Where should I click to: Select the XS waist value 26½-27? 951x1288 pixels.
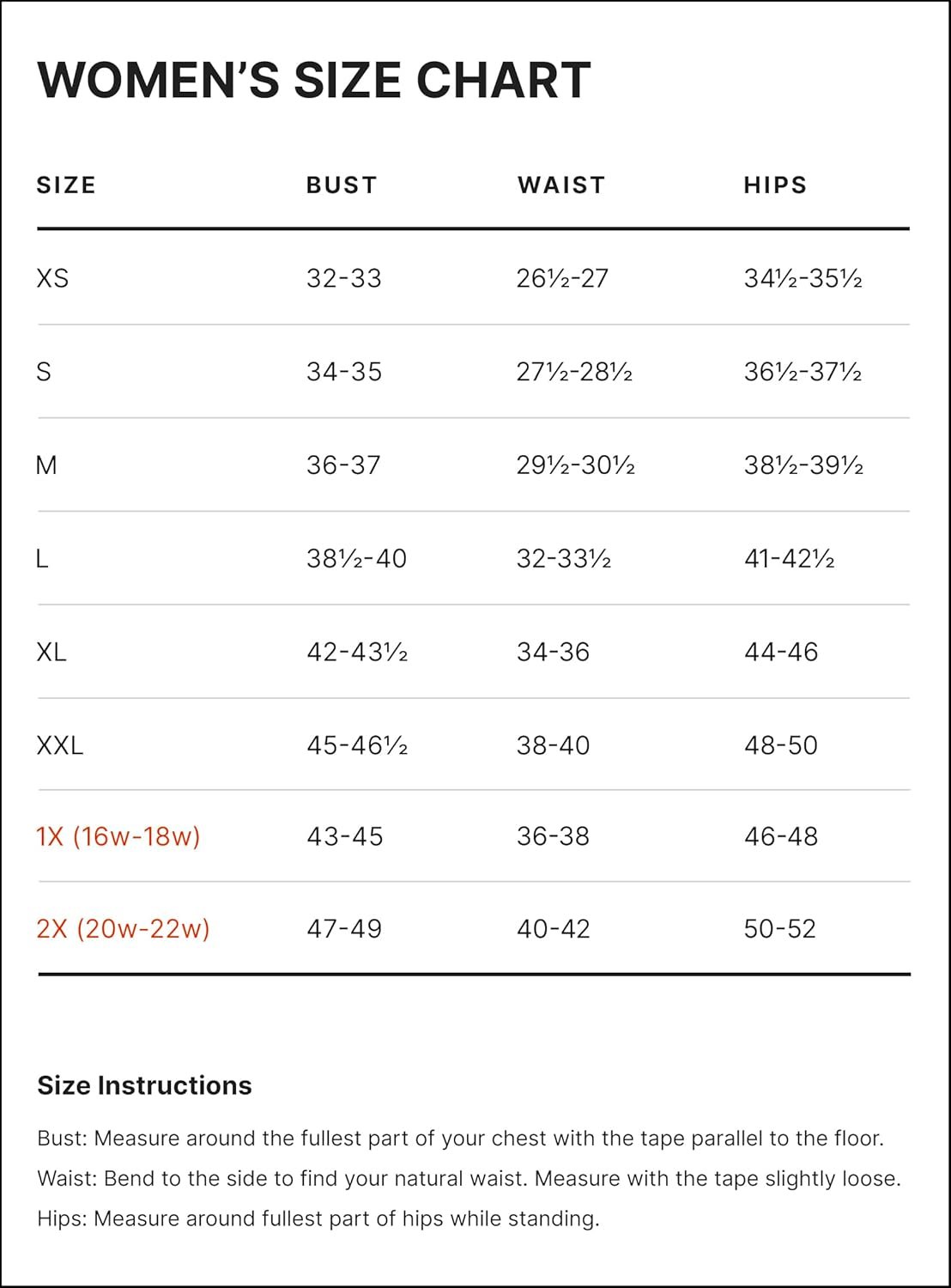tap(562, 278)
